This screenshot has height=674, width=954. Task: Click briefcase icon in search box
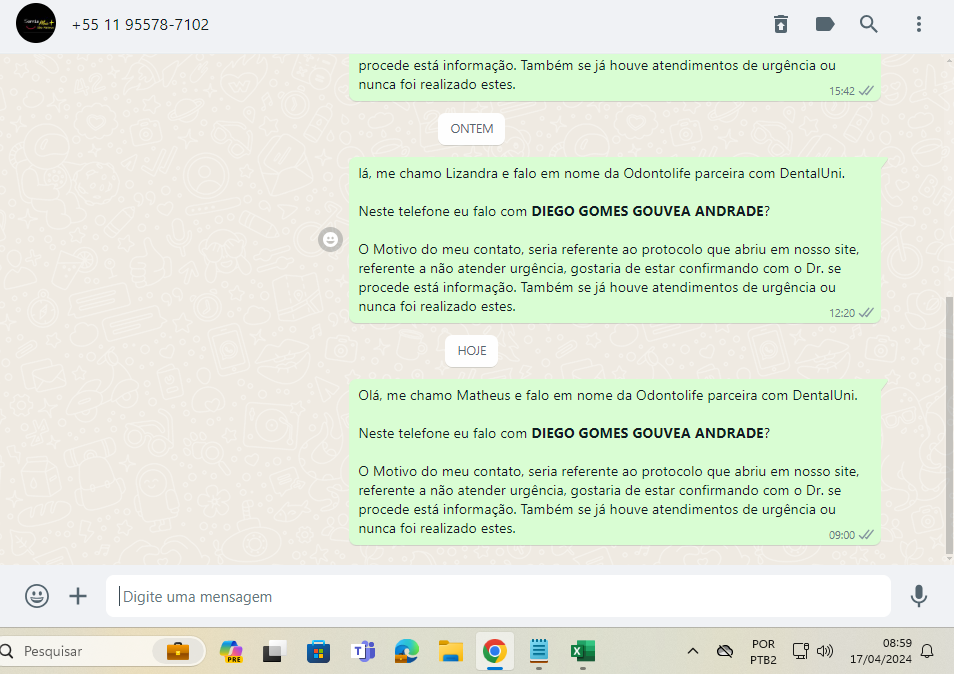(178, 651)
